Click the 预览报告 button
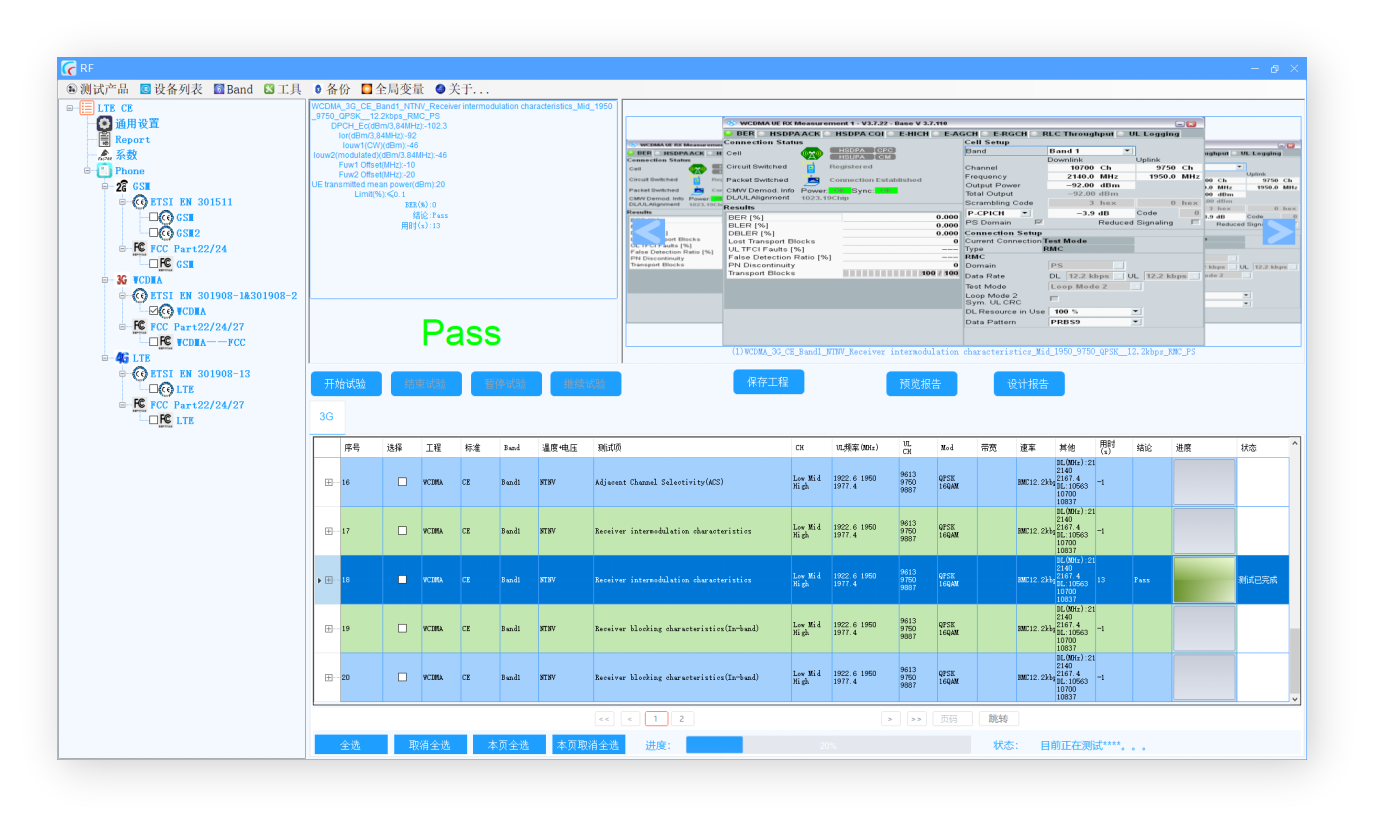 pyautogui.click(x=921, y=384)
